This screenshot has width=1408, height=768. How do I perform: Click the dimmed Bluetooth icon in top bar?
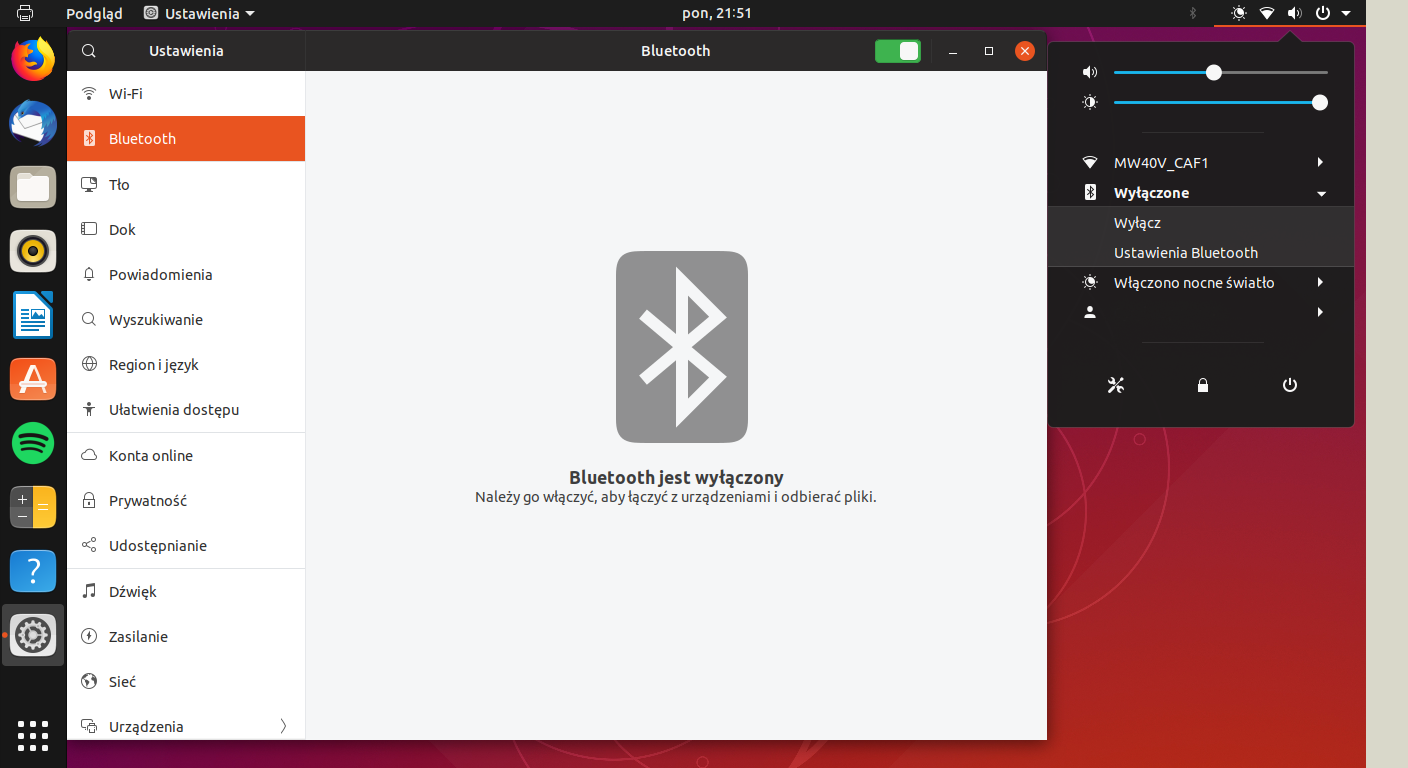pyautogui.click(x=1192, y=13)
